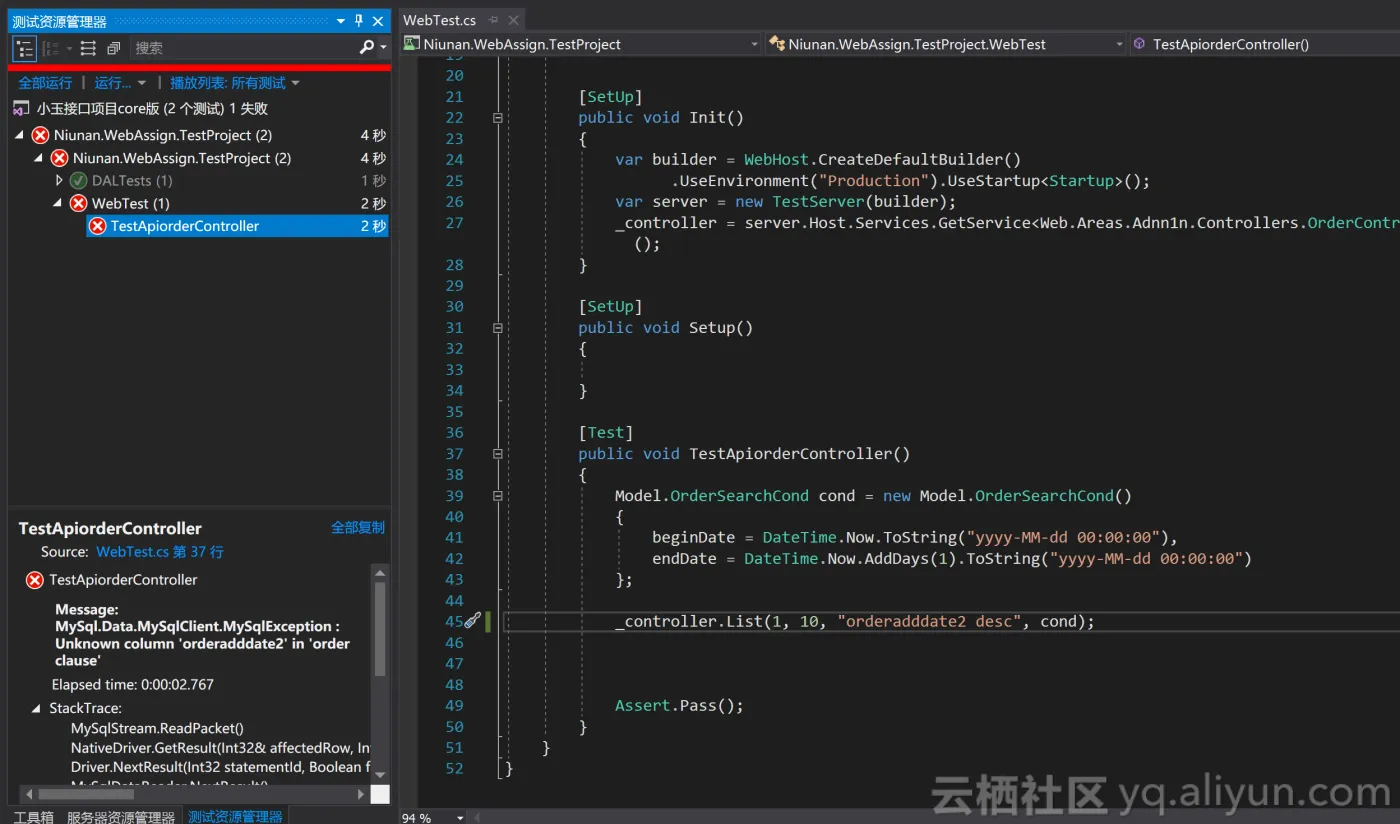Click the group-by-project icon next to the search box

(112, 47)
